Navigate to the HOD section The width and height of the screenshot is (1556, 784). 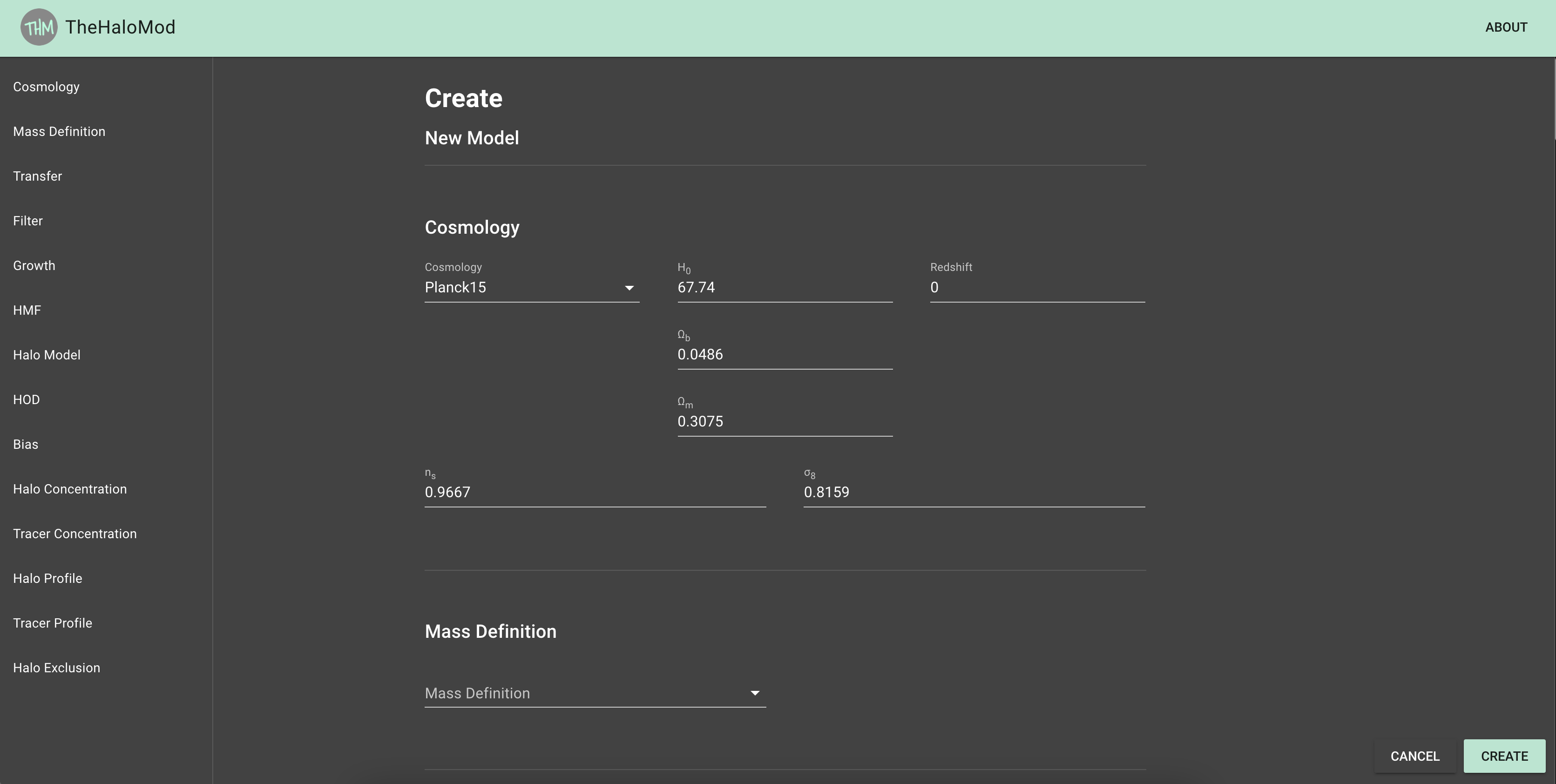[26, 399]
